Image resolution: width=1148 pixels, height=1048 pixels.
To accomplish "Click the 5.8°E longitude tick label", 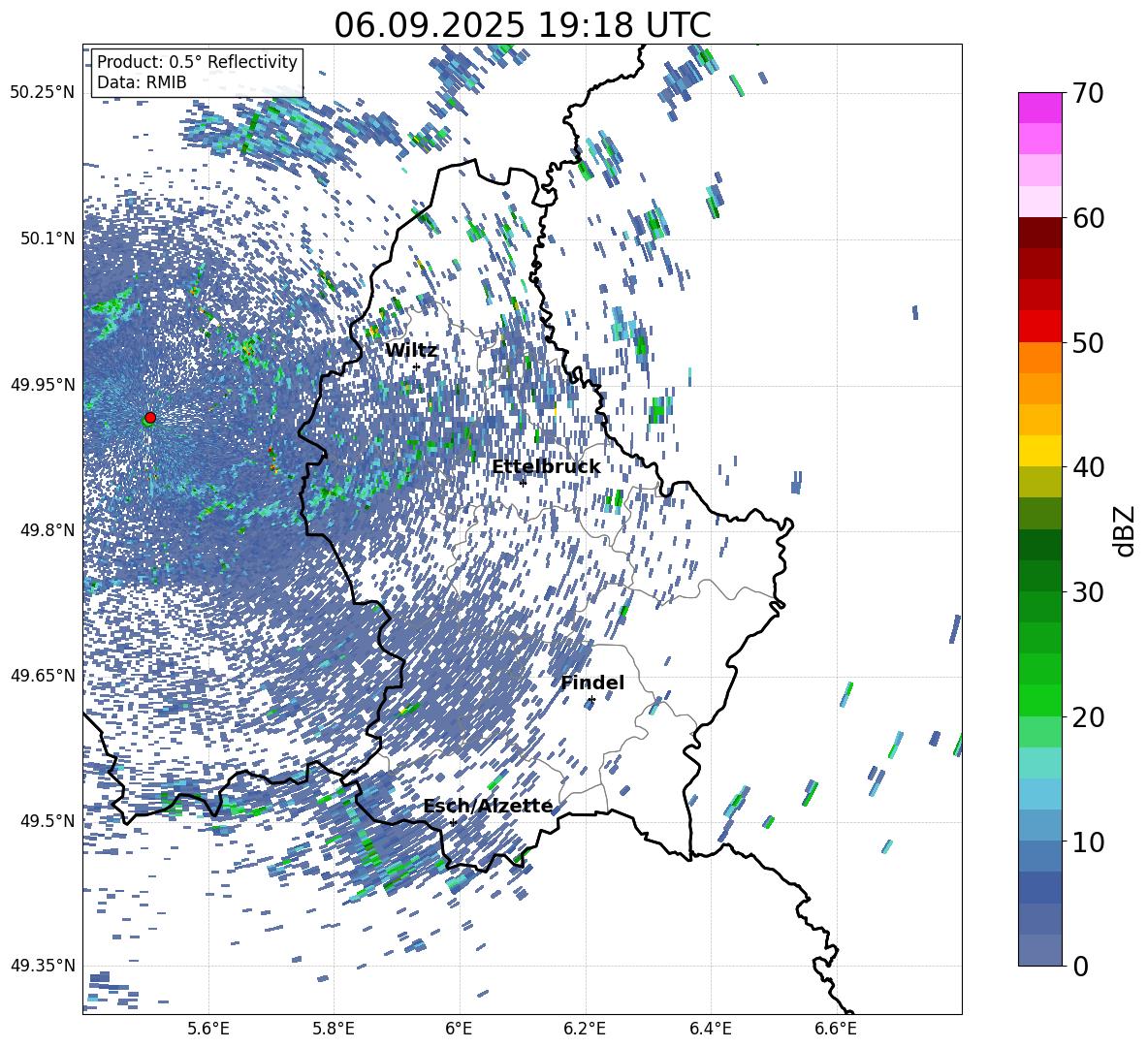I will point(334,1029).
